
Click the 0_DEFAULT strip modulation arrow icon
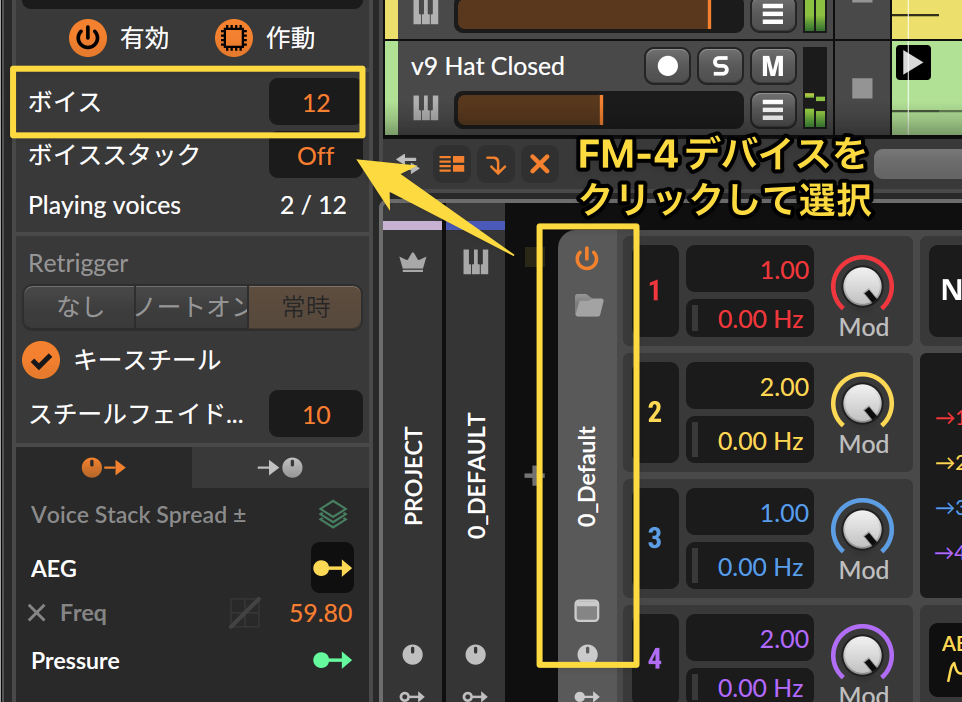click(x=475, y=696)
